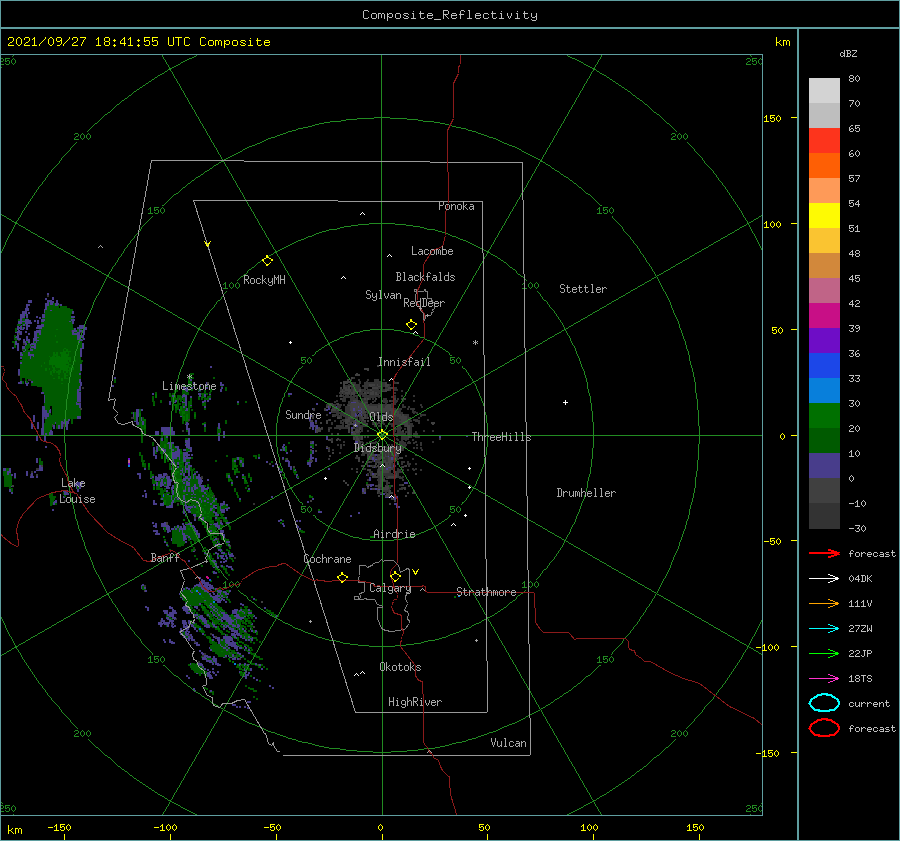Click the Lacombe city label

click(x=432, y=251)
